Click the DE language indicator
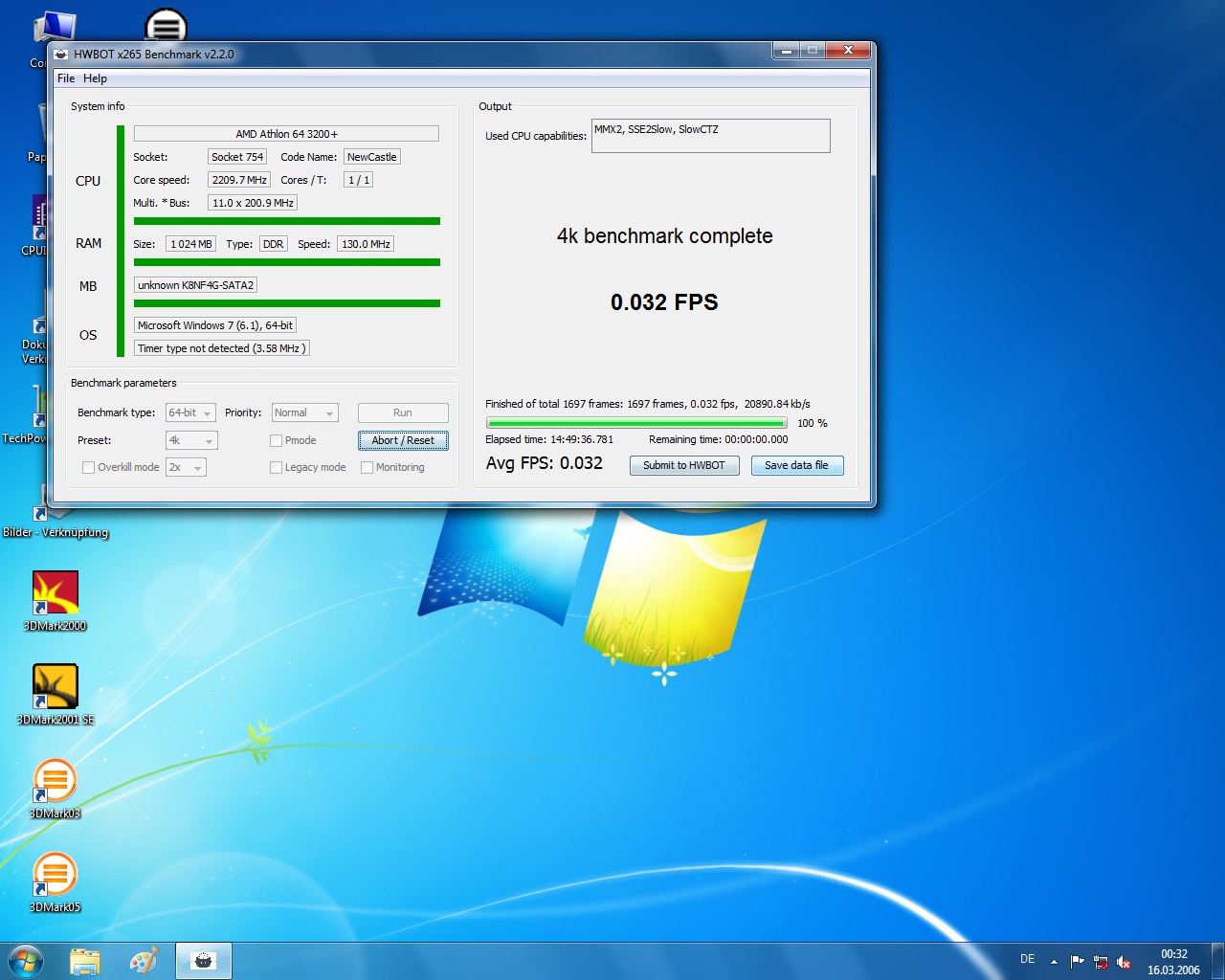Image resolution: width=1225 pixels, height=980 pixels. coord(1027,959)
